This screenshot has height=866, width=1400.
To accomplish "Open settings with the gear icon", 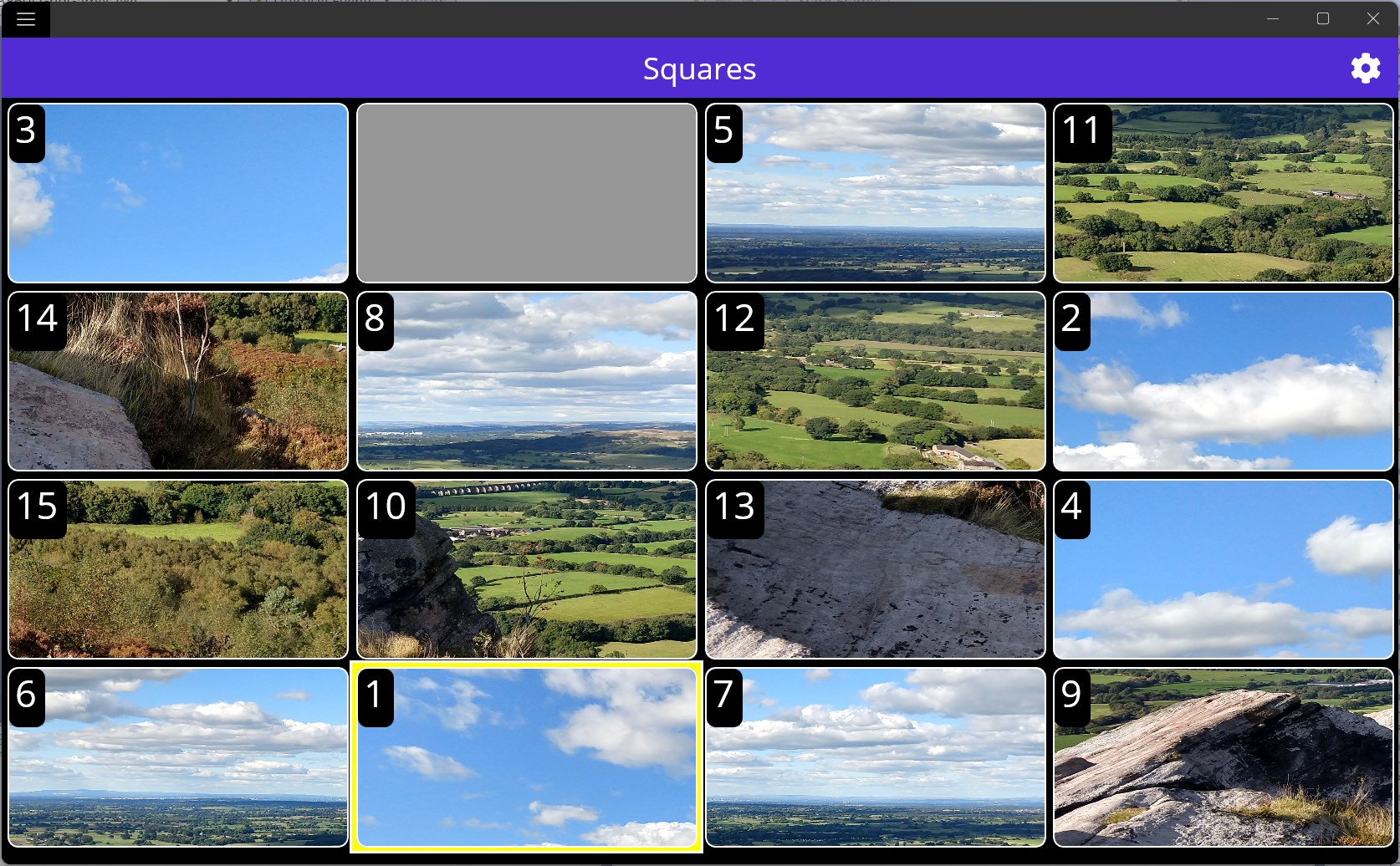I will pos(1365,69).
